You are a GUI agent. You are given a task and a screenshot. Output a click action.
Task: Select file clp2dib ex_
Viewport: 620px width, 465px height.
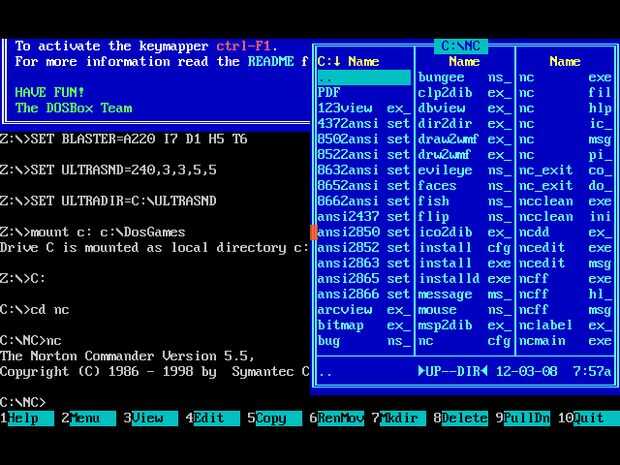tap(465, 93)
